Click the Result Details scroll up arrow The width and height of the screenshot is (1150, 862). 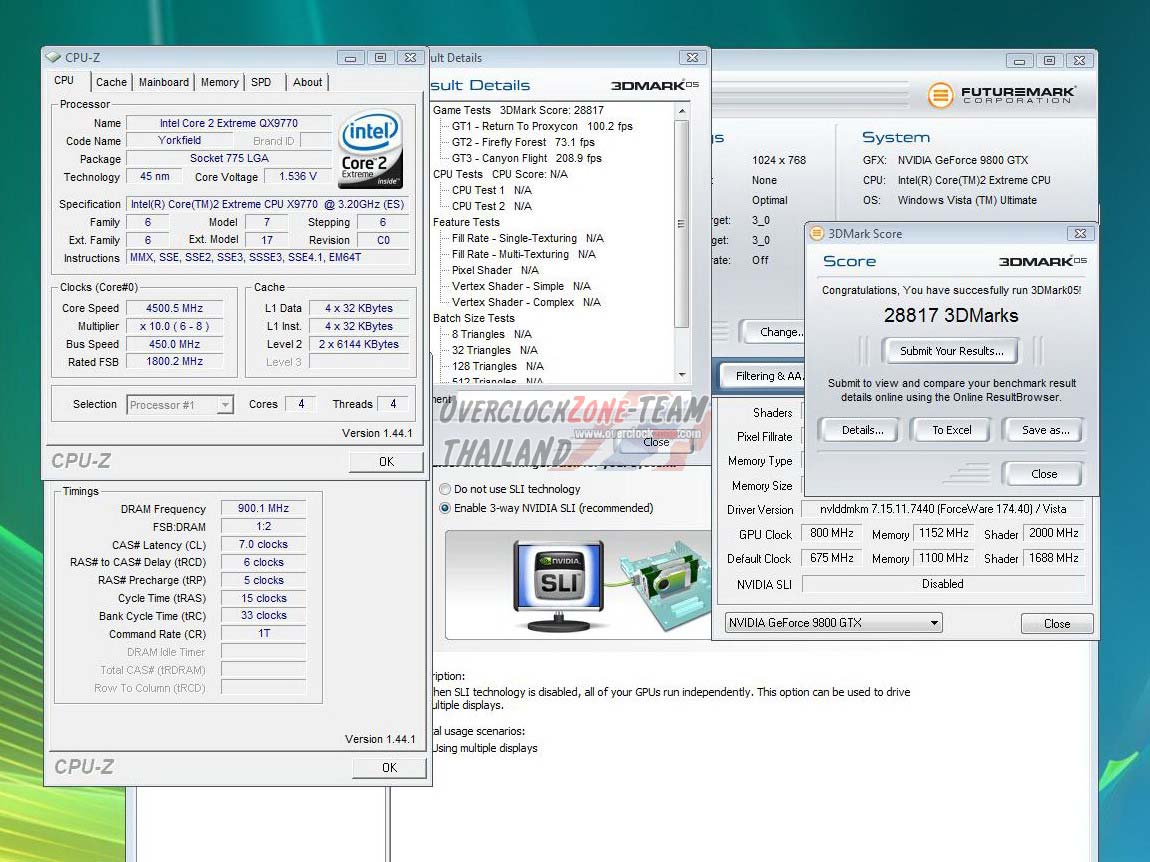coord(681,112)
